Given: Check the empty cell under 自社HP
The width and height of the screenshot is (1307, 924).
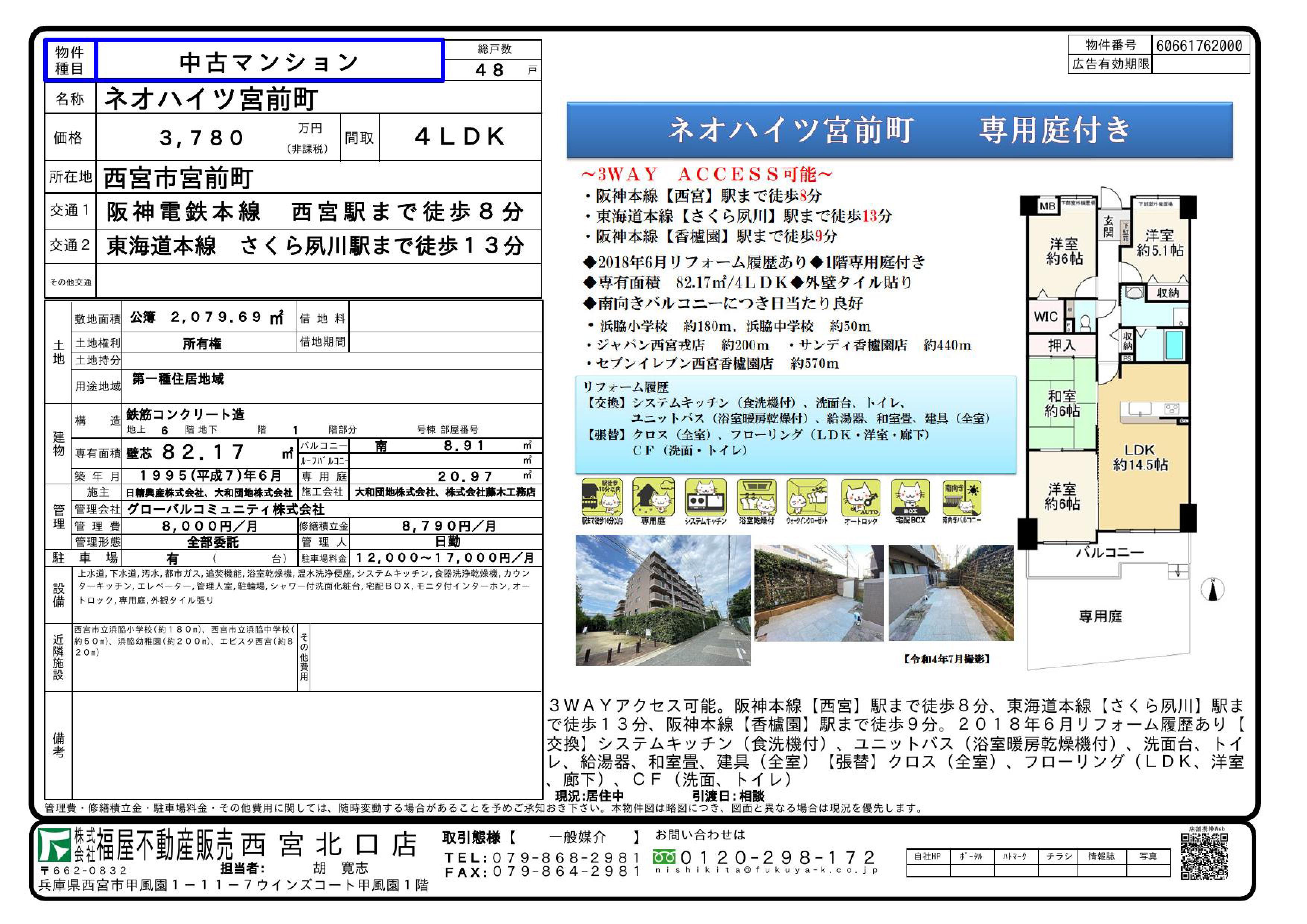Looking at the screenshot, I should [x=928, y=870].
